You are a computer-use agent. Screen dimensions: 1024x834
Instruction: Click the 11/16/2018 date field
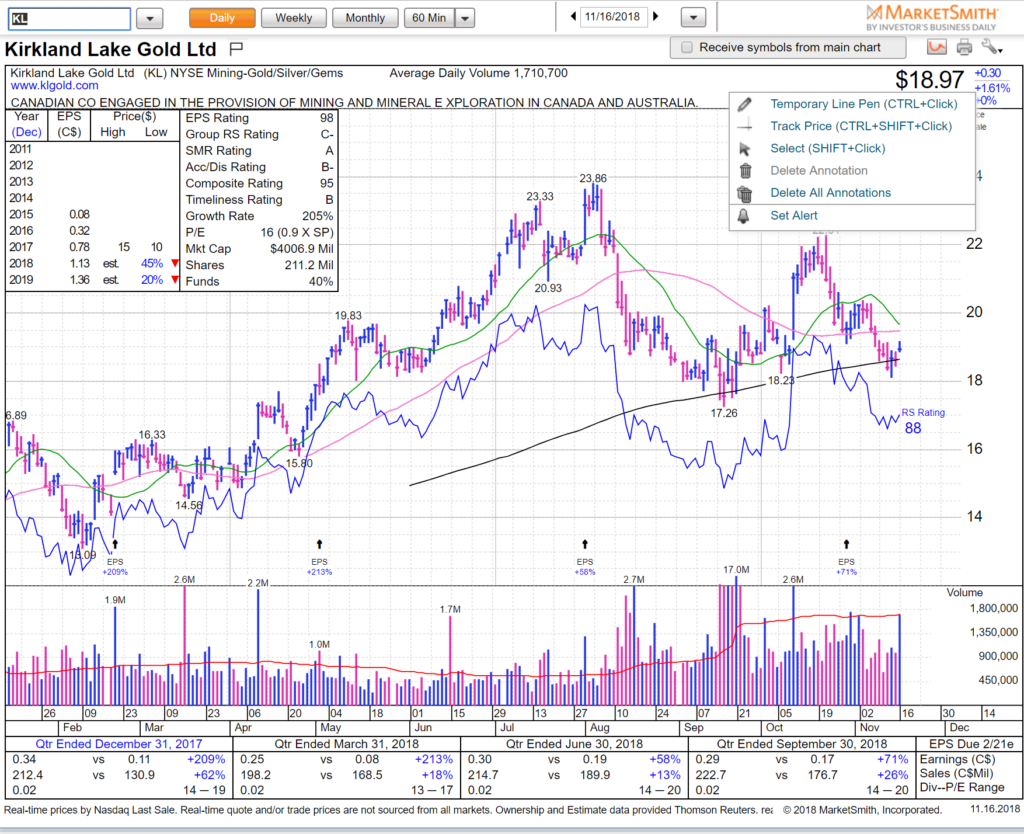tap(613, 16)
